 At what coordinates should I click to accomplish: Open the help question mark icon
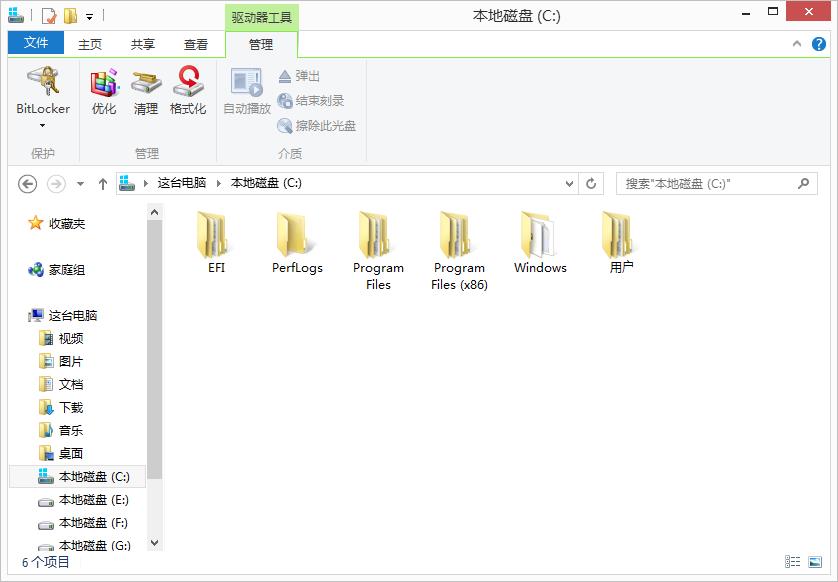coord(819,44)
